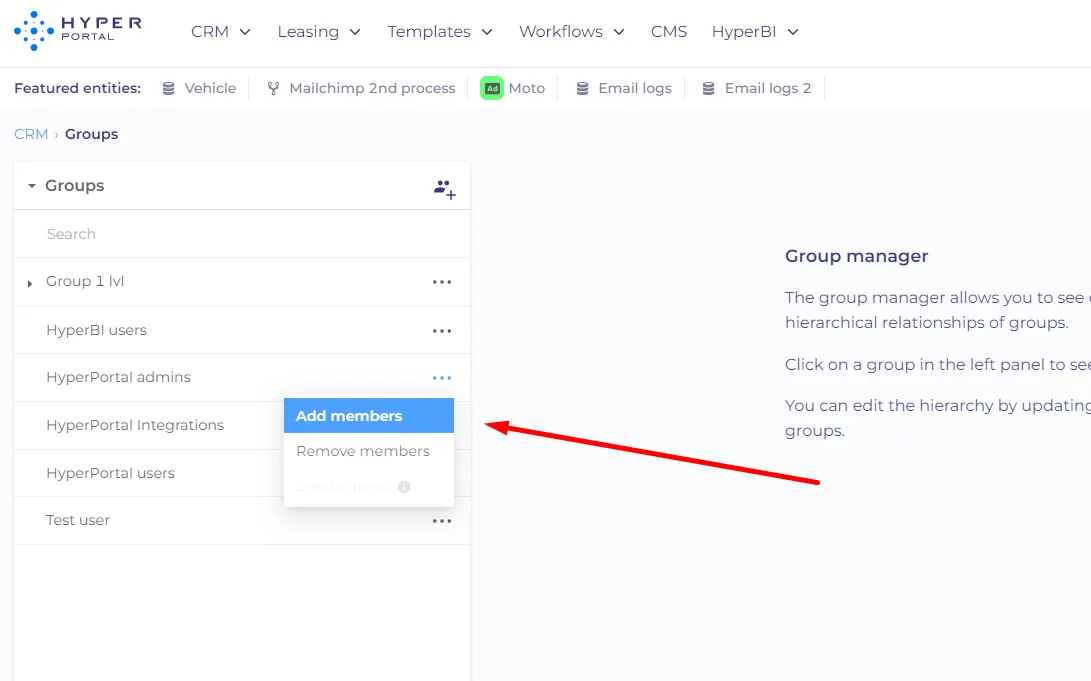
Task: Go to CRM via the breadcrumb link
Action: coord(31,134)
